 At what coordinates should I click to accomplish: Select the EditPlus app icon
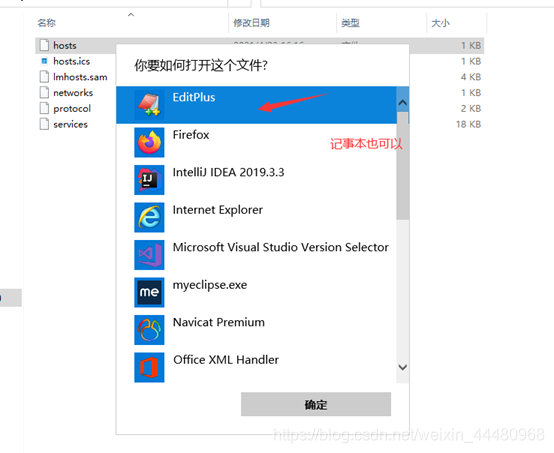[x=149, y=105]
